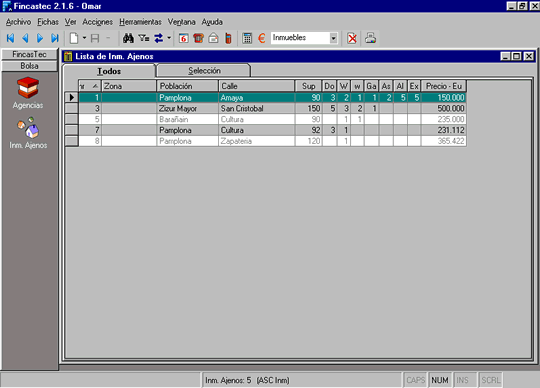Click San Cristobal street cell

[x=257, y=108]
